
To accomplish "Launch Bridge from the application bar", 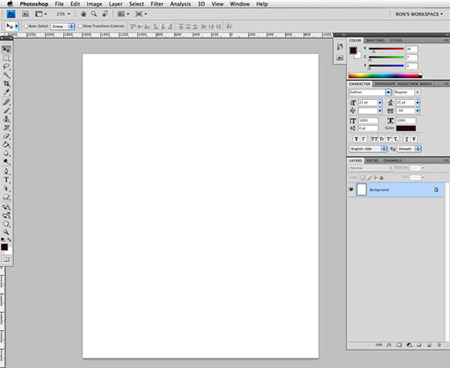I will [25, 14].
